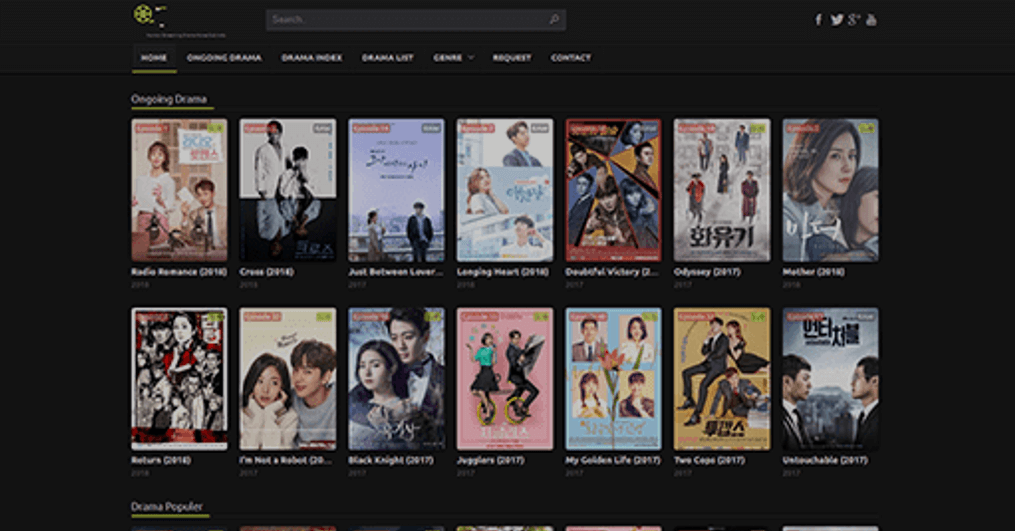The width and height of the screenshot is (1015, 531).
Task: Open the Request menu item
Action: pyautogui.click(x=511, y=58)
